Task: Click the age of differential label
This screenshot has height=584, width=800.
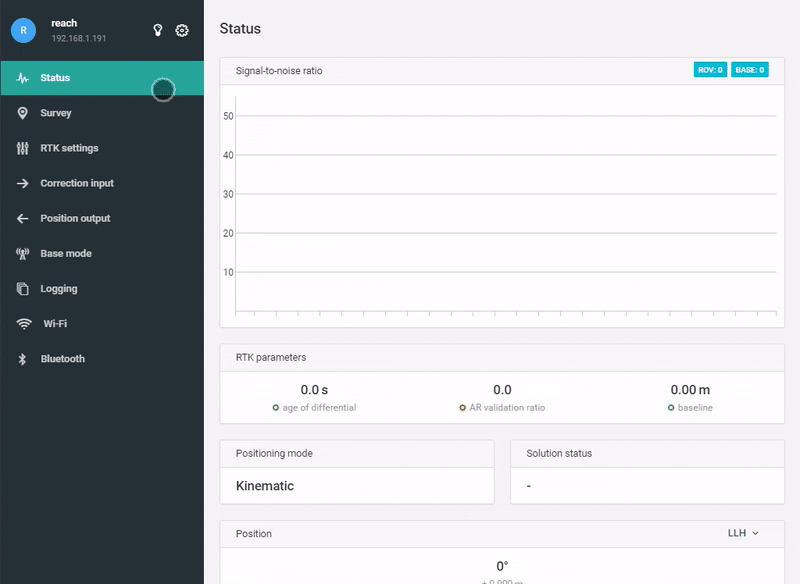Action: [319, 408]
